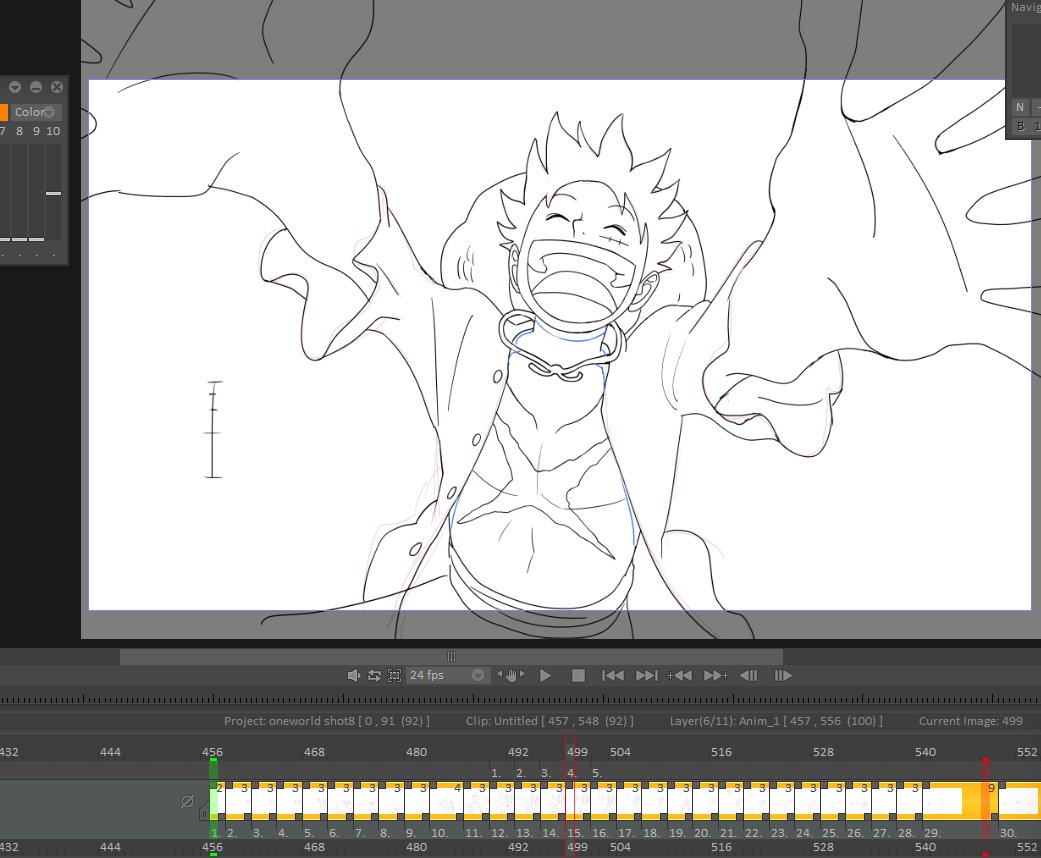Click bookmark label '1.' above the timeline

click(x=496, y=773)
